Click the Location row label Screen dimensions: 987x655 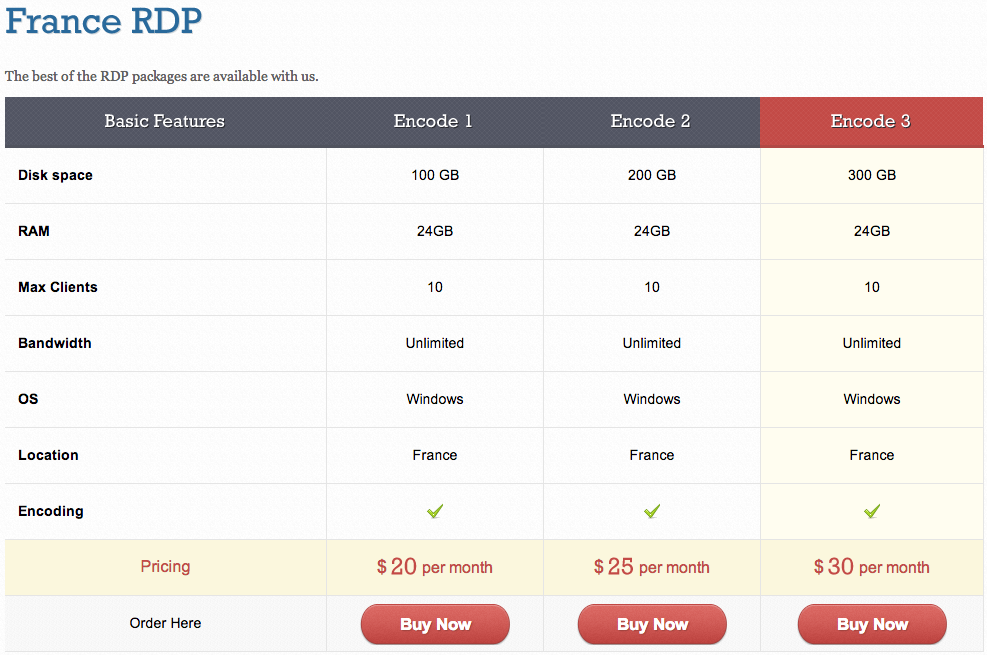[48, 455]
